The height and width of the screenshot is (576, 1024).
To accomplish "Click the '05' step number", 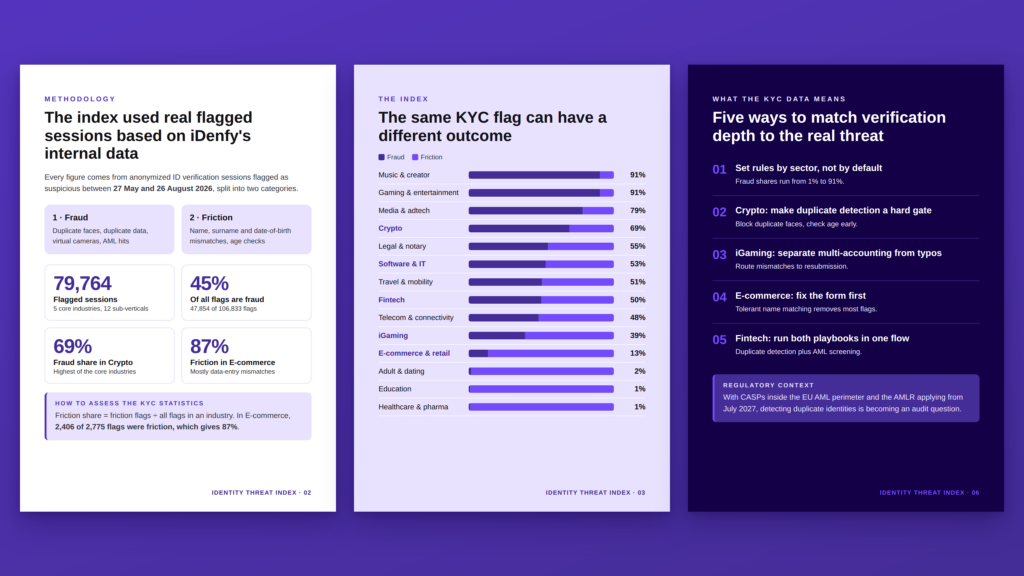I will point(719,340).
